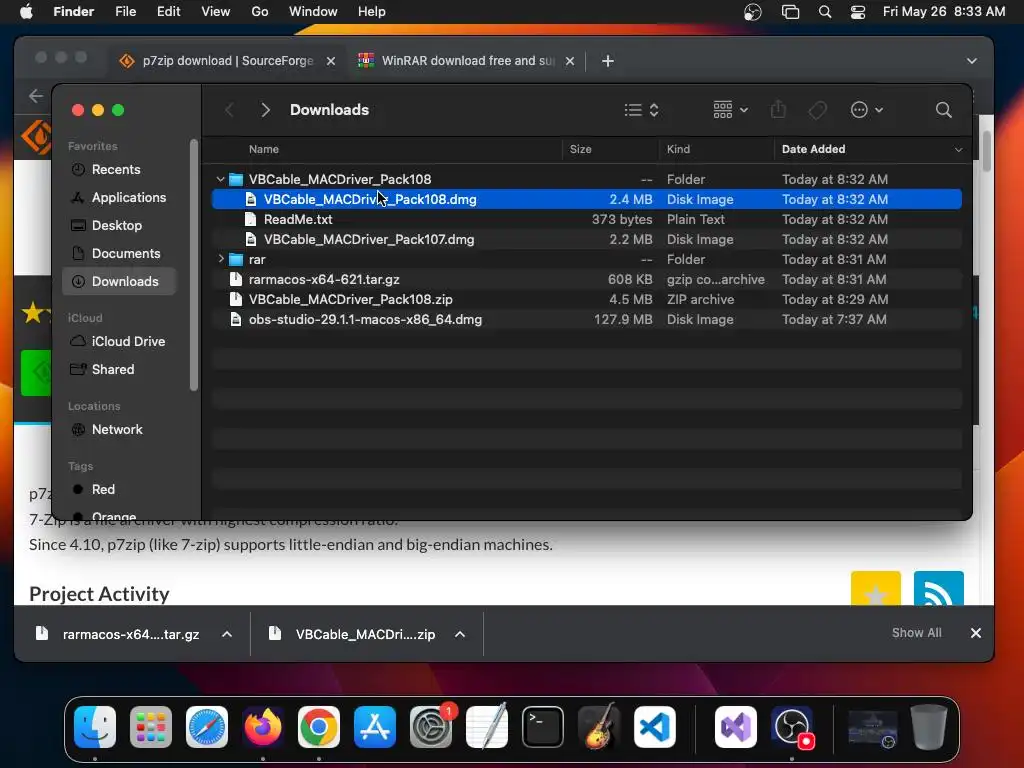Launch Launchpad from the Dock
This screenshot has height=768, width=1024.
(151, 727)
